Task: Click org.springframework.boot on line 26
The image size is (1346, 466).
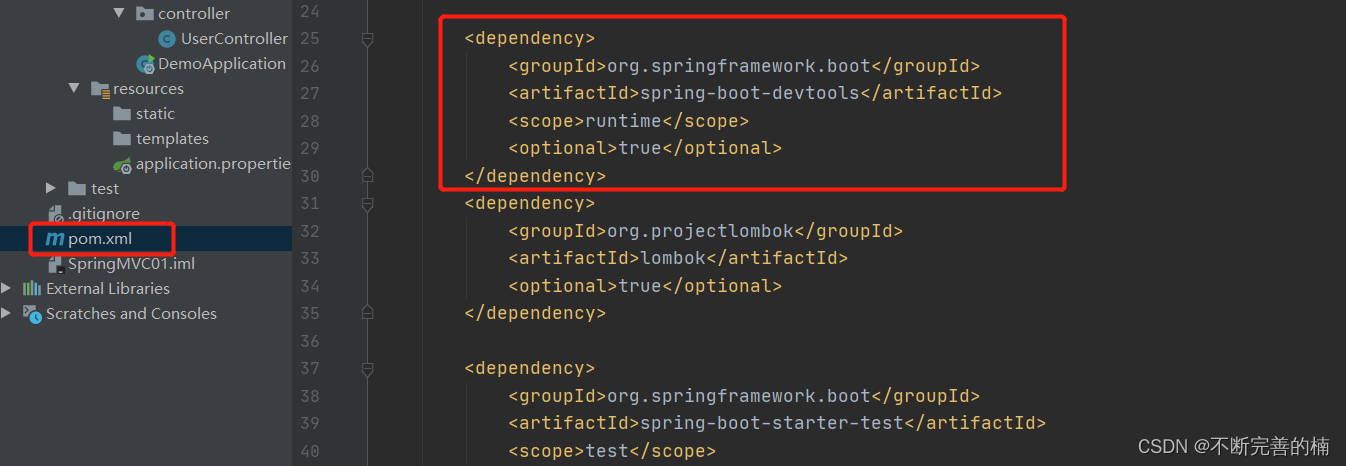Action: (739, 66)
